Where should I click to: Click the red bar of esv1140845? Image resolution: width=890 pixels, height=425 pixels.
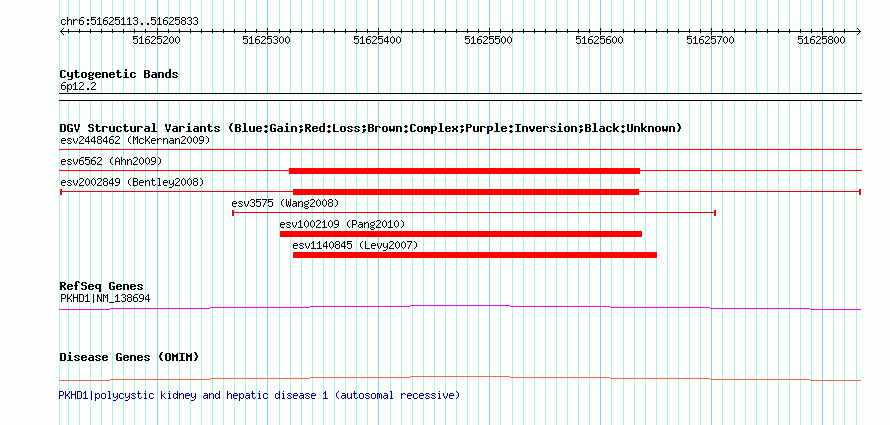point(475,255)
